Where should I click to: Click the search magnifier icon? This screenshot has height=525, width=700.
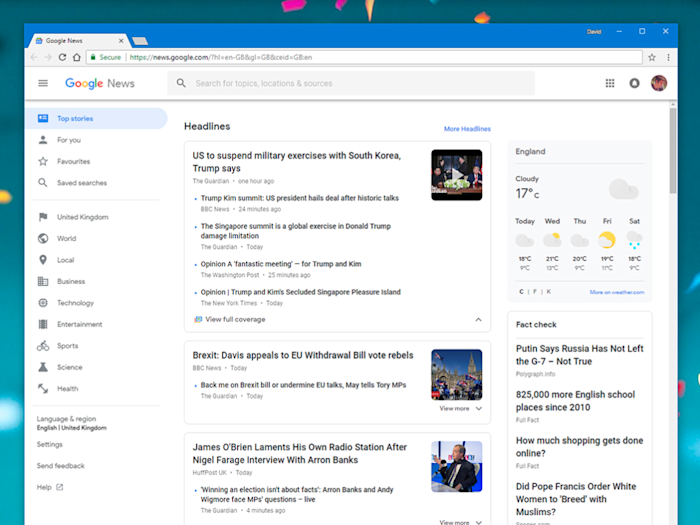tap(181, 83)
